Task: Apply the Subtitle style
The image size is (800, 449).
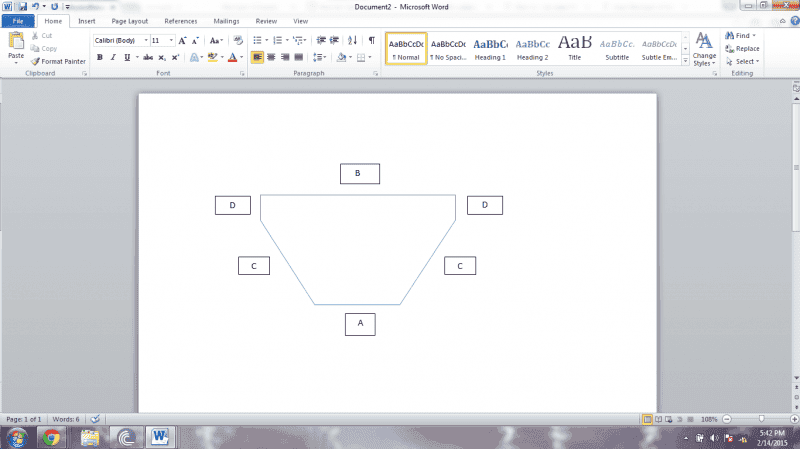Action: (617, 48)
